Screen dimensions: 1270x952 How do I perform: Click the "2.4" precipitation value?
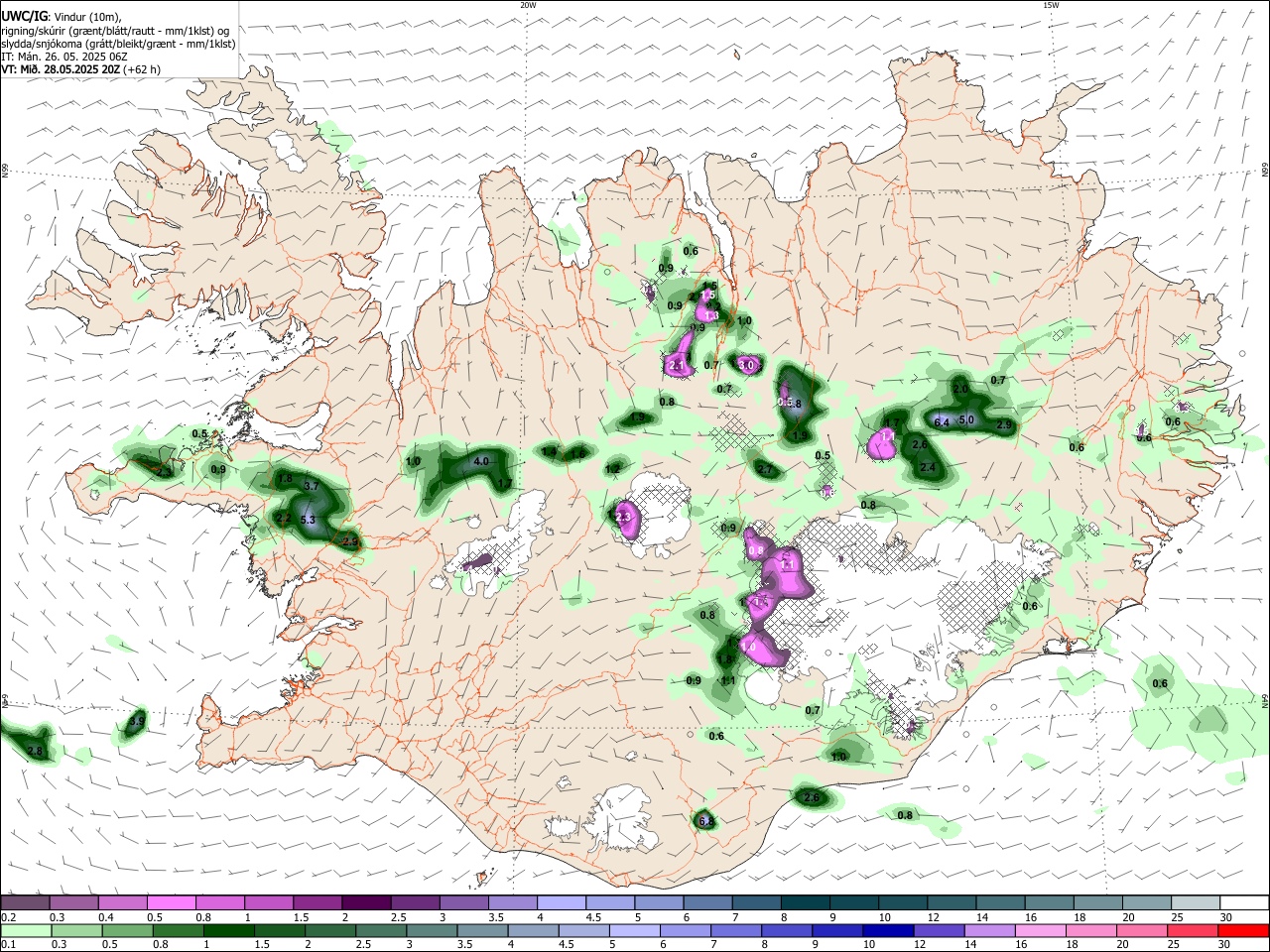click(928, 467)
